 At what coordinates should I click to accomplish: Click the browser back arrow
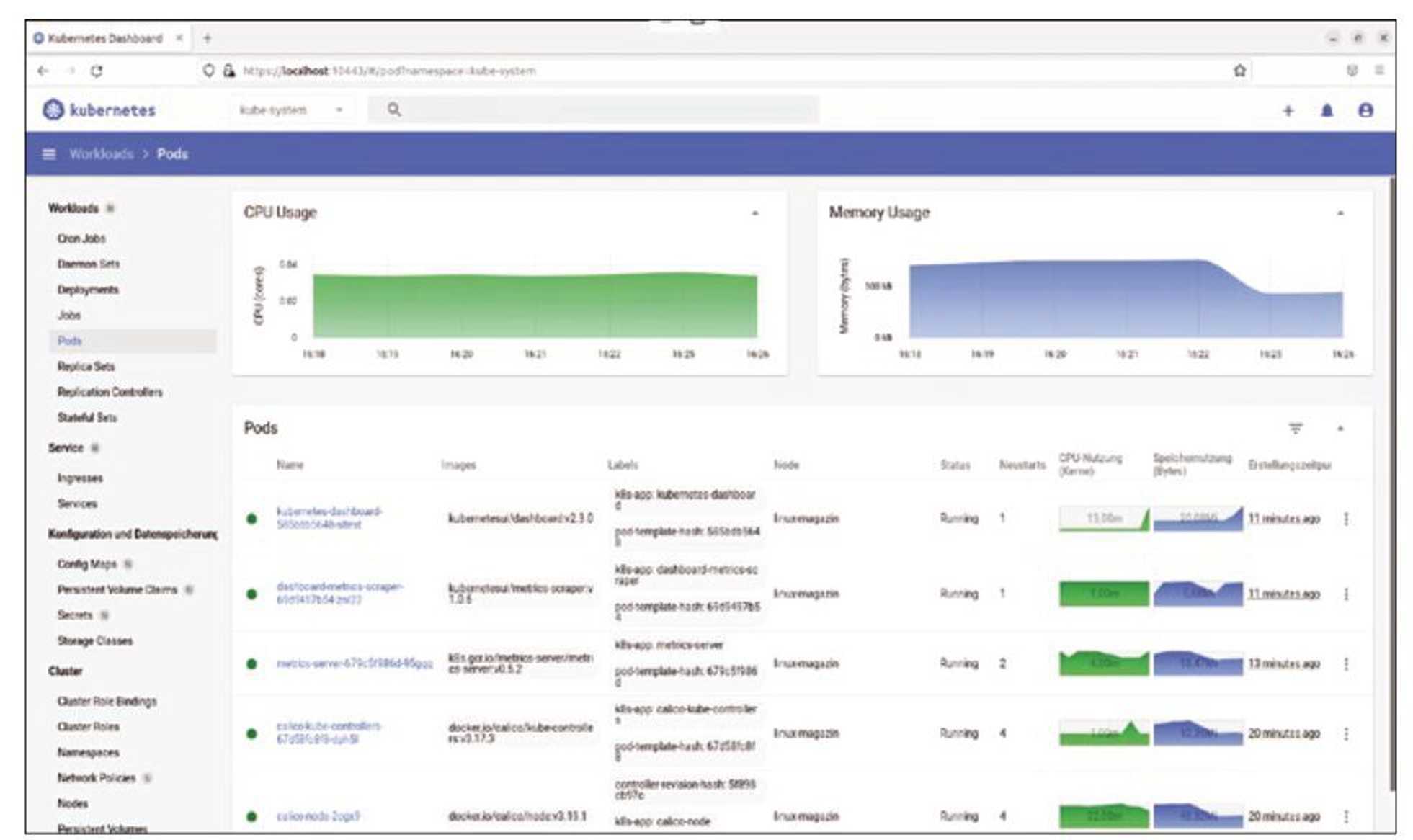(x=43, y=71)
